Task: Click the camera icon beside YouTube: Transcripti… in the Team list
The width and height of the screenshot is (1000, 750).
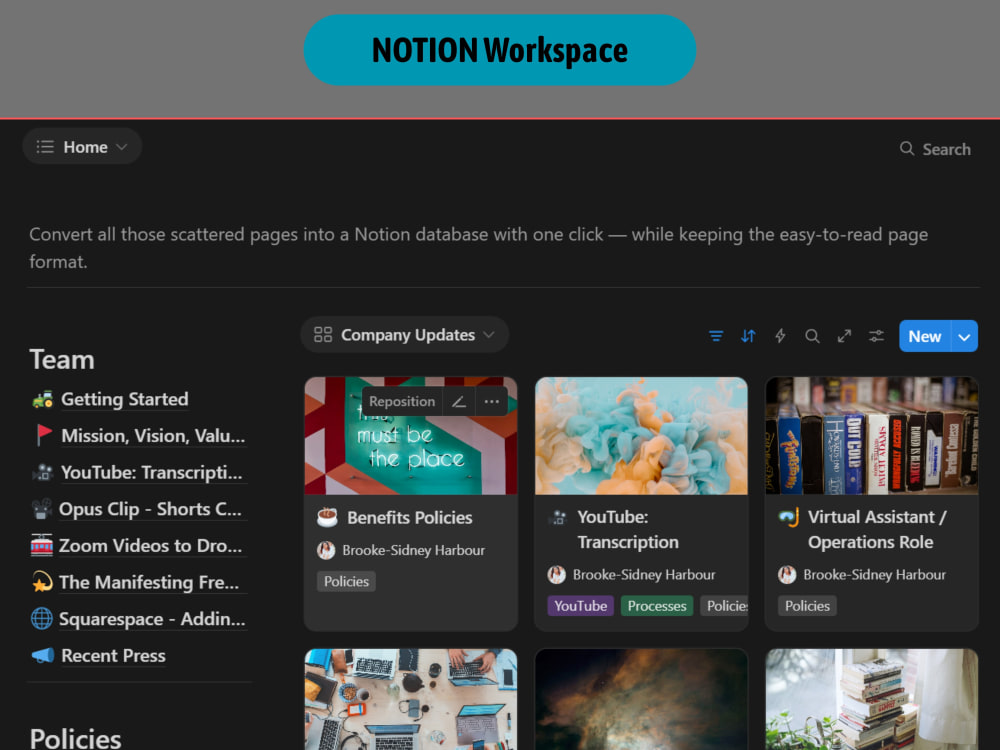Action: click(43, 473)
